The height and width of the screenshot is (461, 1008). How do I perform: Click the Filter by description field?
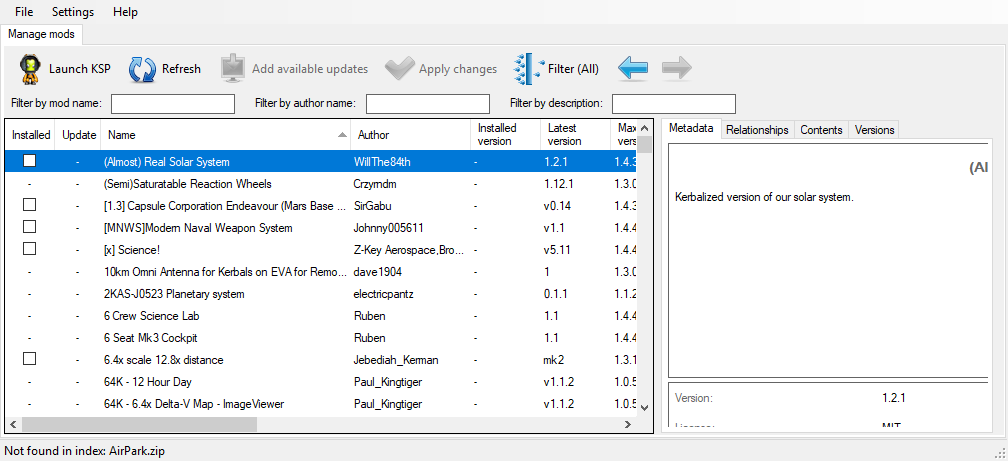pos(674,104)
